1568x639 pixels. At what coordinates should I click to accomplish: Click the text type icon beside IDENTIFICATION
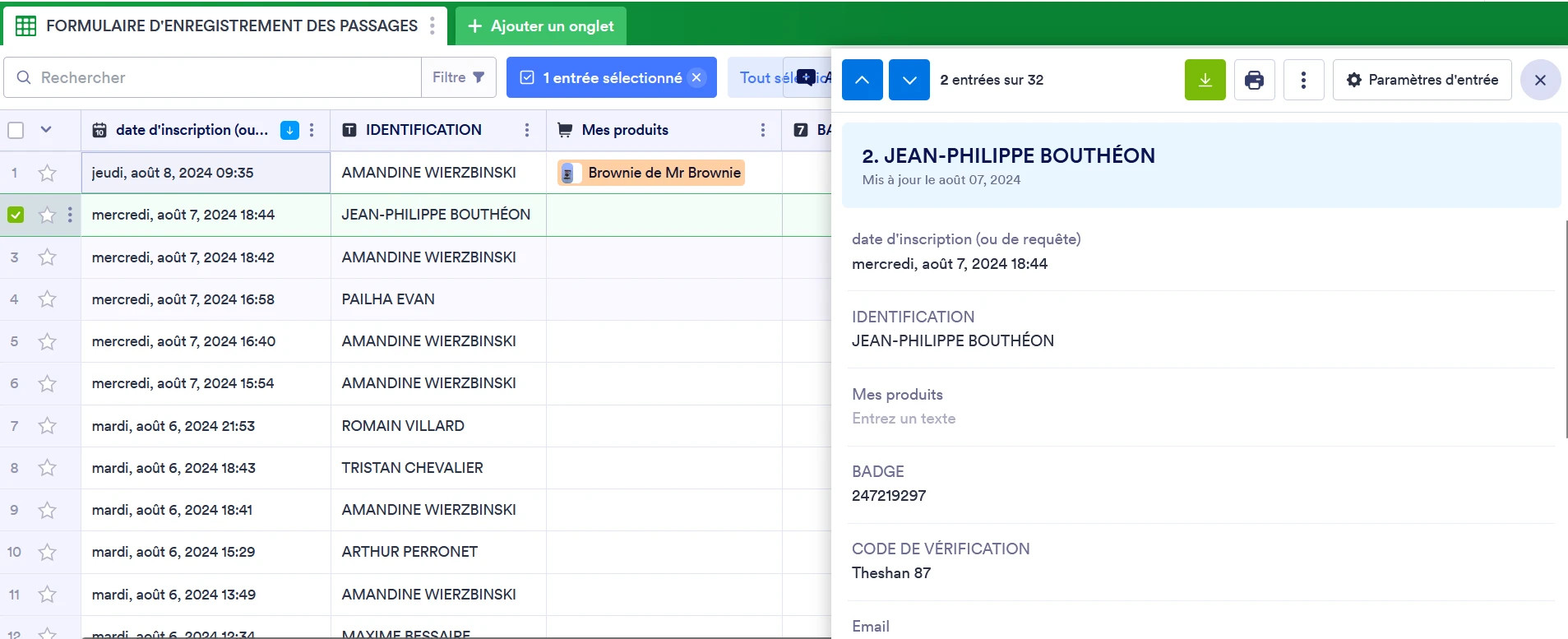[349, 130]
